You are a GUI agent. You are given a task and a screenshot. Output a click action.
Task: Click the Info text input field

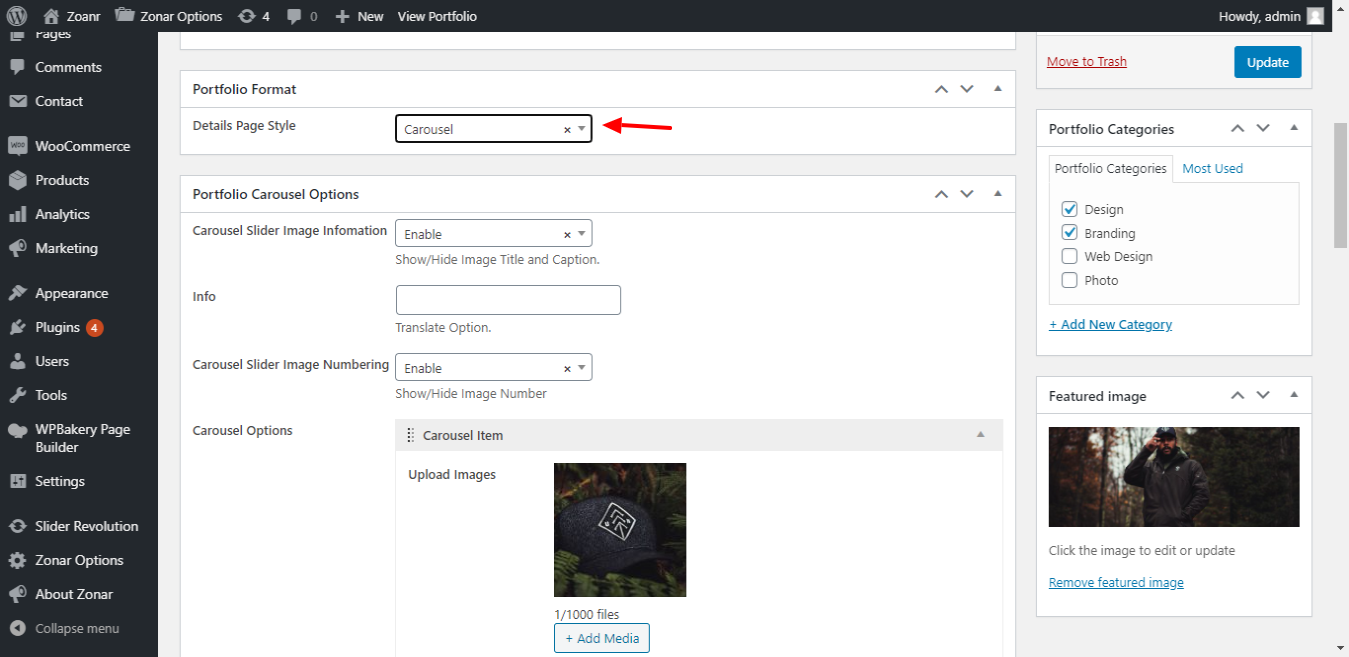click(508, 300)
